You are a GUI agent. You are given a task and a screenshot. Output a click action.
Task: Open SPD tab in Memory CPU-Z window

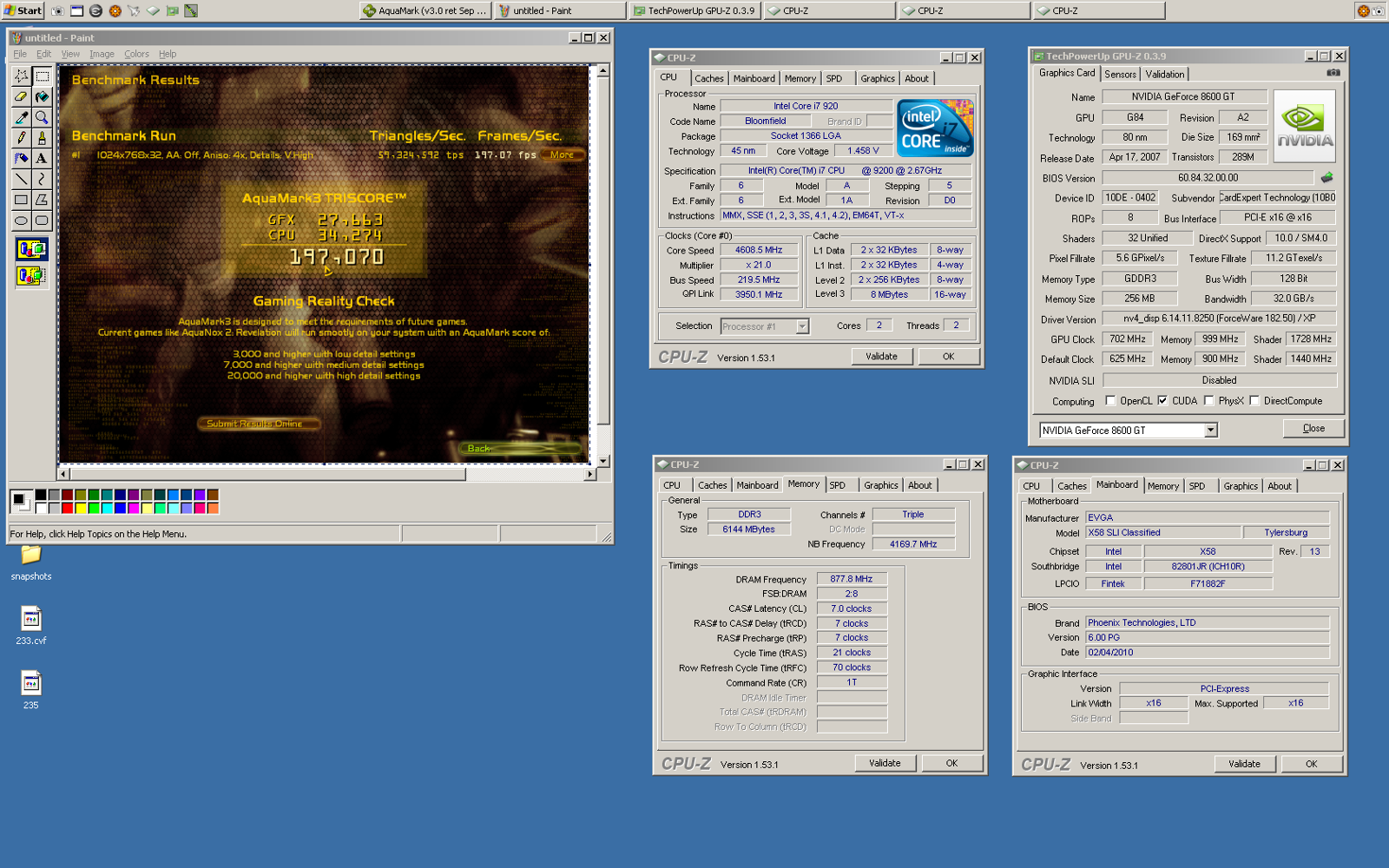click(x=837, y=485)
